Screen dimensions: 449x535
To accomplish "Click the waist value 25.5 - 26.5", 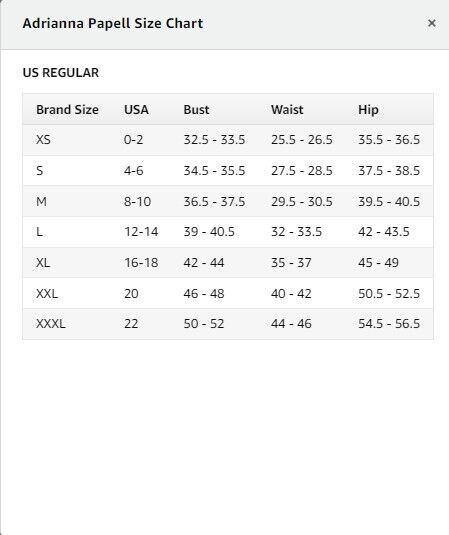I will point(302,140).
